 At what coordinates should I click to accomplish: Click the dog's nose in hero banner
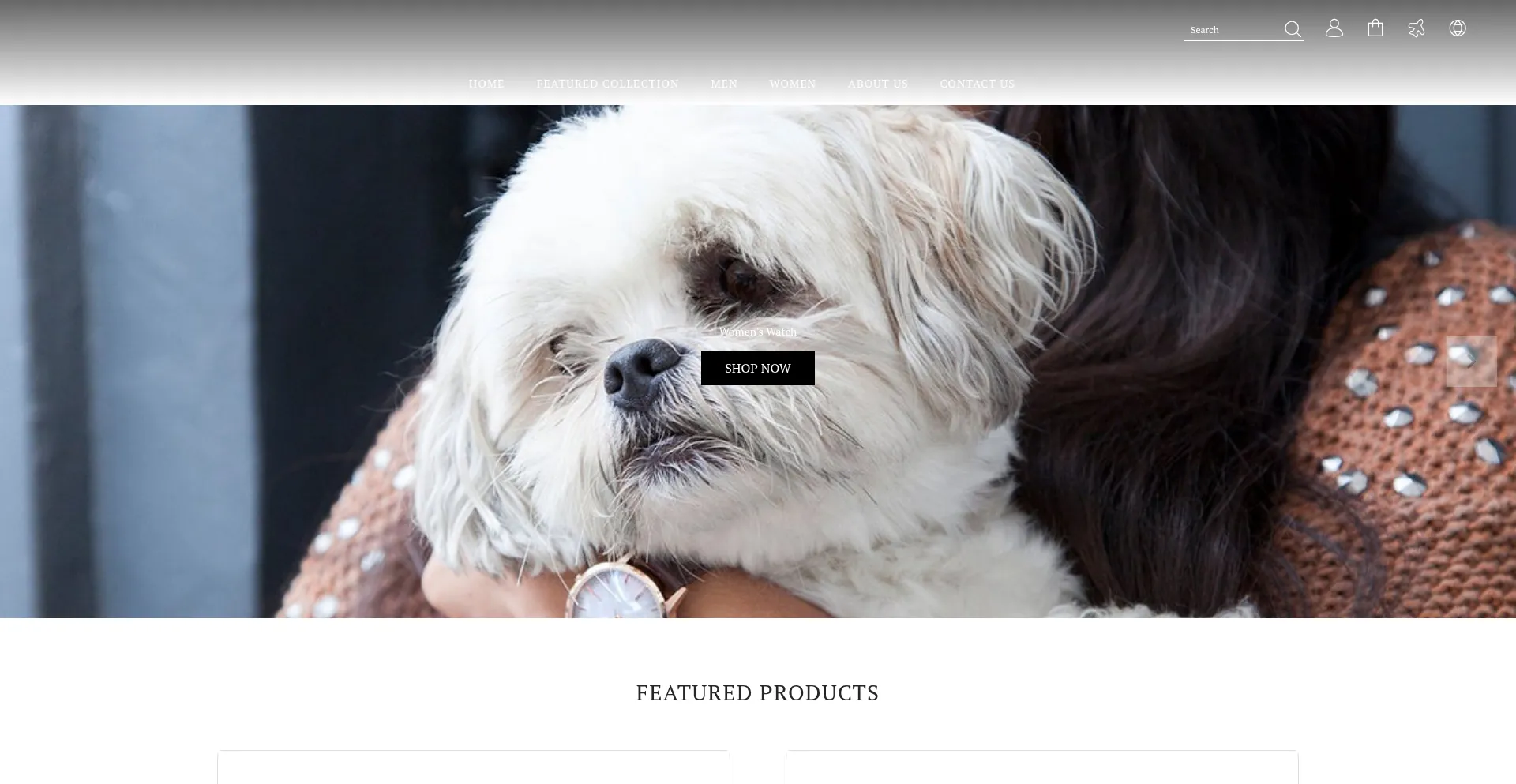tap(641, 371)
